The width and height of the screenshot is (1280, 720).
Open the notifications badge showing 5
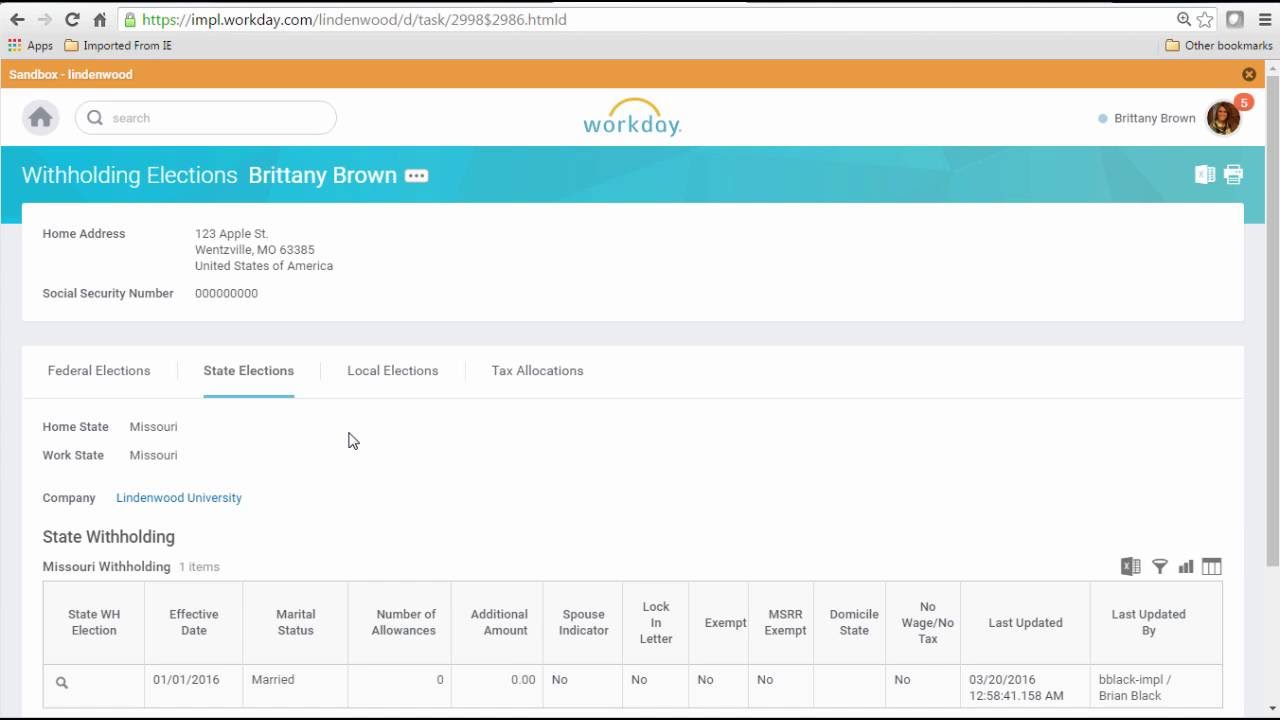[1244, 102]
